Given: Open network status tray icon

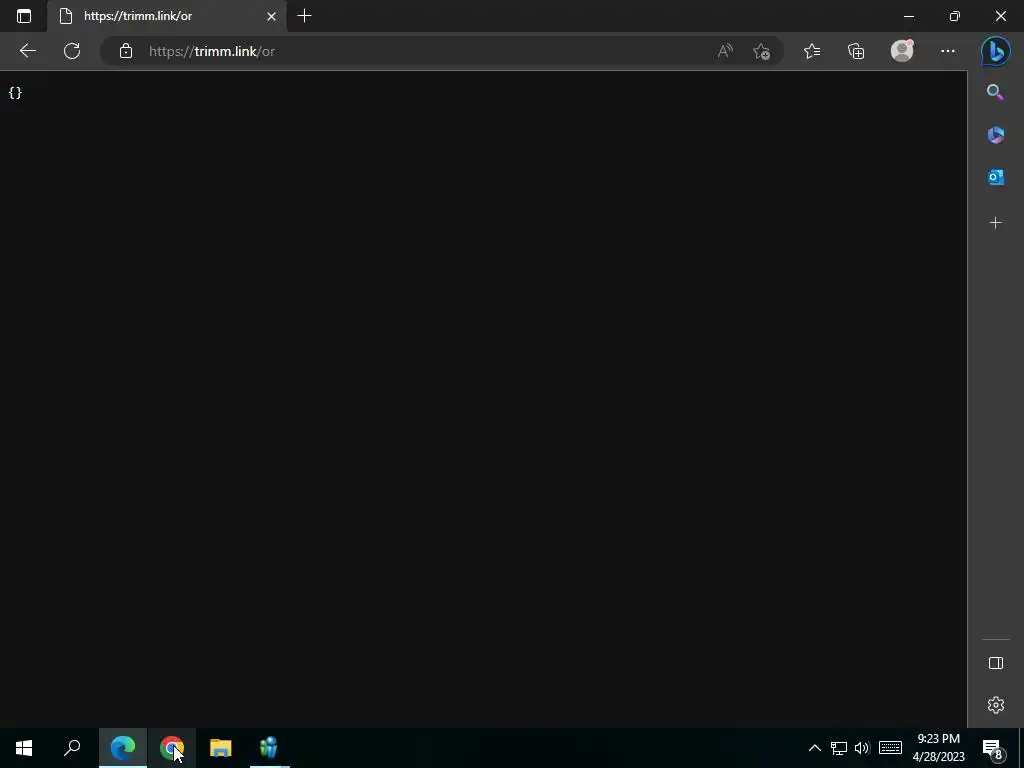Looking at the screenshot, I should tap(839, 748).
